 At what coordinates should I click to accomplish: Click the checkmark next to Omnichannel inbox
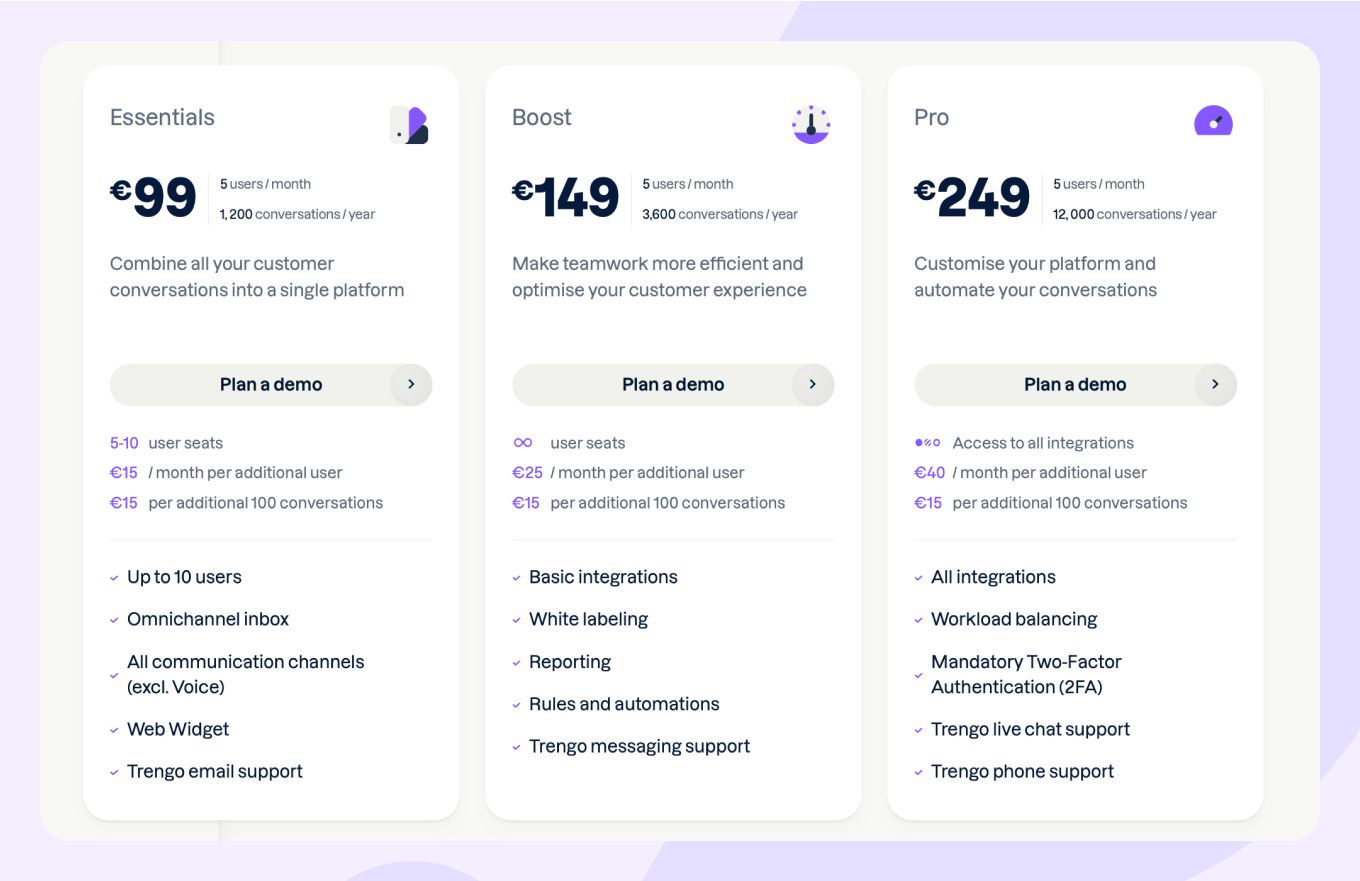pos(115,620)
